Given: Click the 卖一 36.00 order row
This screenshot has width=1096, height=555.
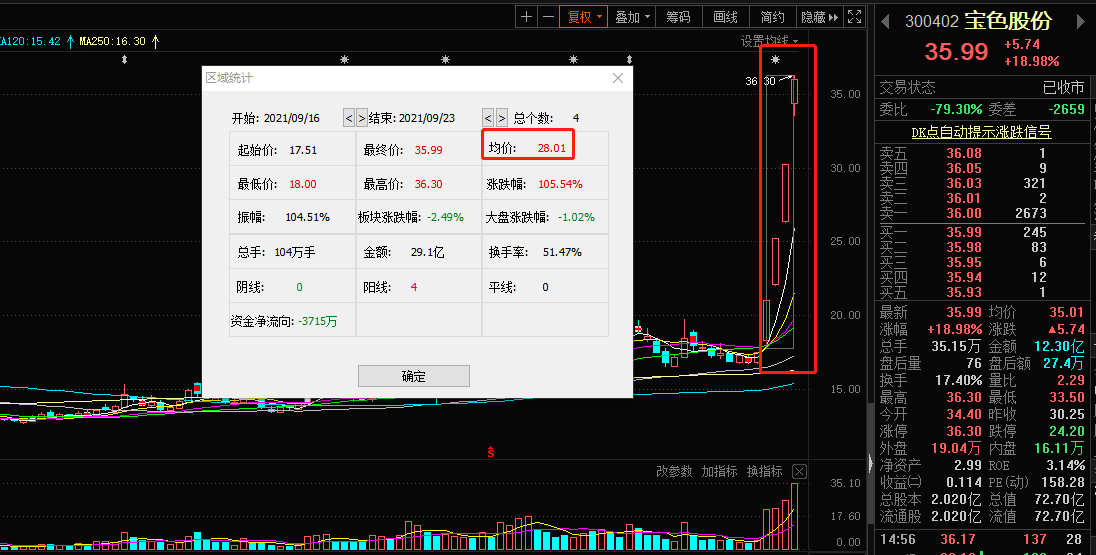Looking at the screenshot, I should pyautogui.click(x=981, y=213).
